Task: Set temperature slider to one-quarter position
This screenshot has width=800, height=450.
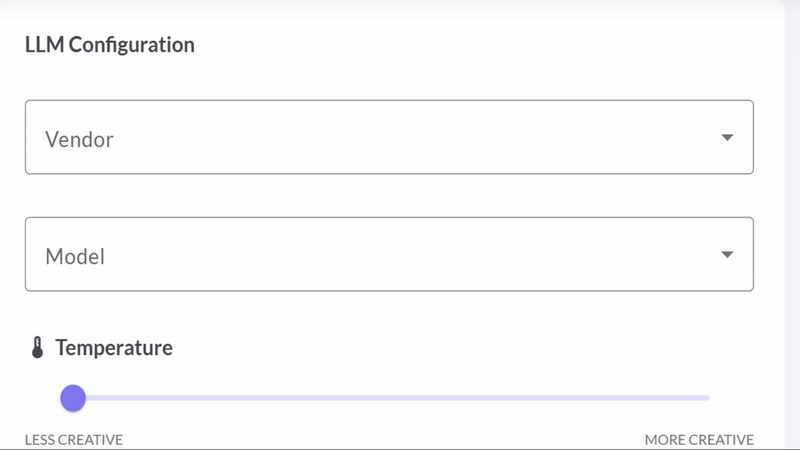Action: coord(232,398)
